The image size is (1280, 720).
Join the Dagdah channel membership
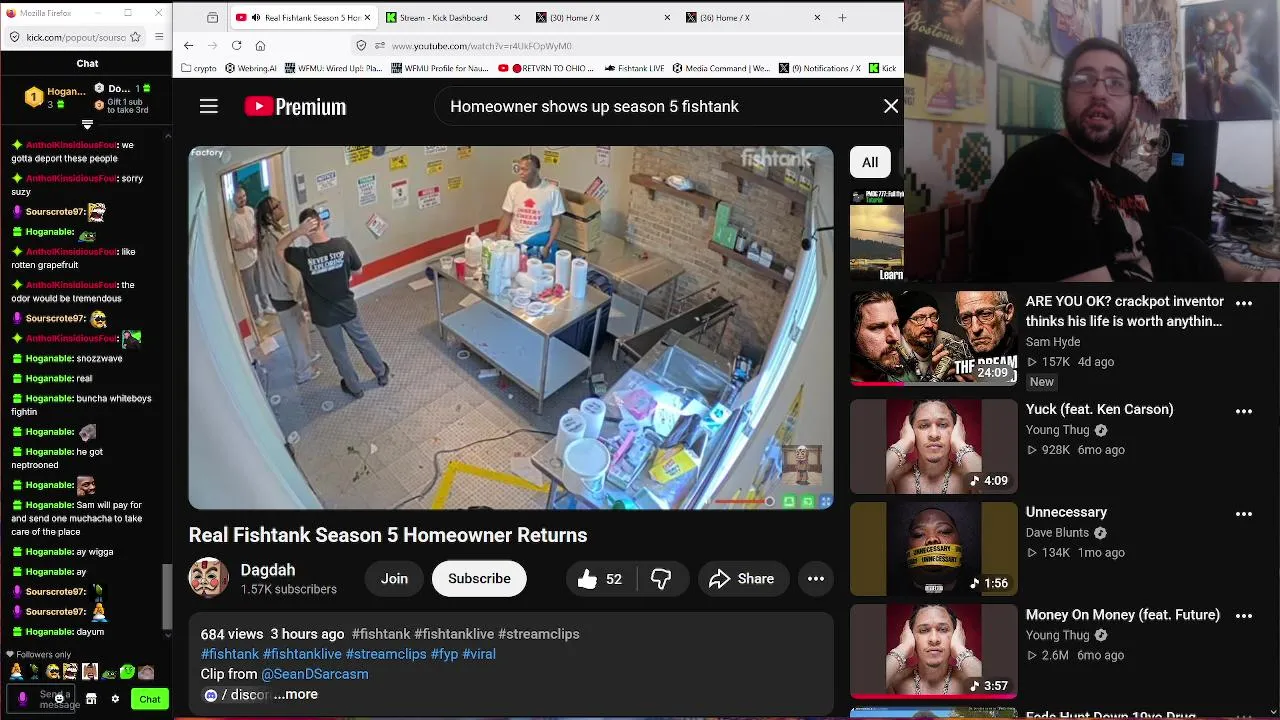pyautogui.click(x=394, y=579)
